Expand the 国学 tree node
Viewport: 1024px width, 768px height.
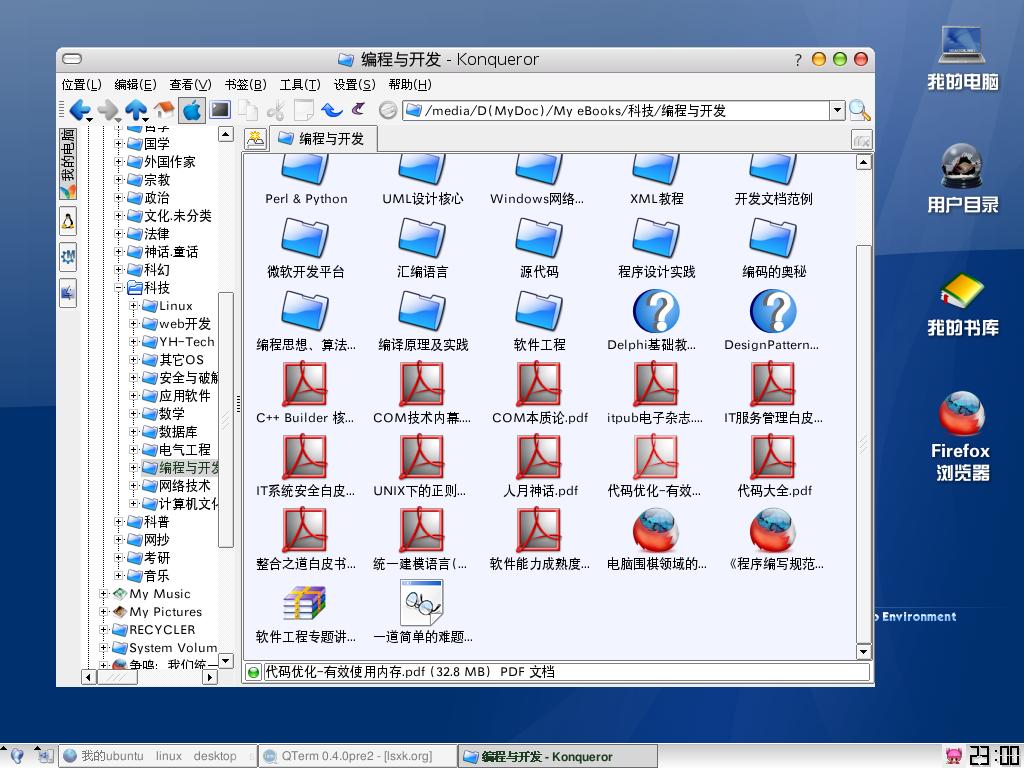pos(118,144)
